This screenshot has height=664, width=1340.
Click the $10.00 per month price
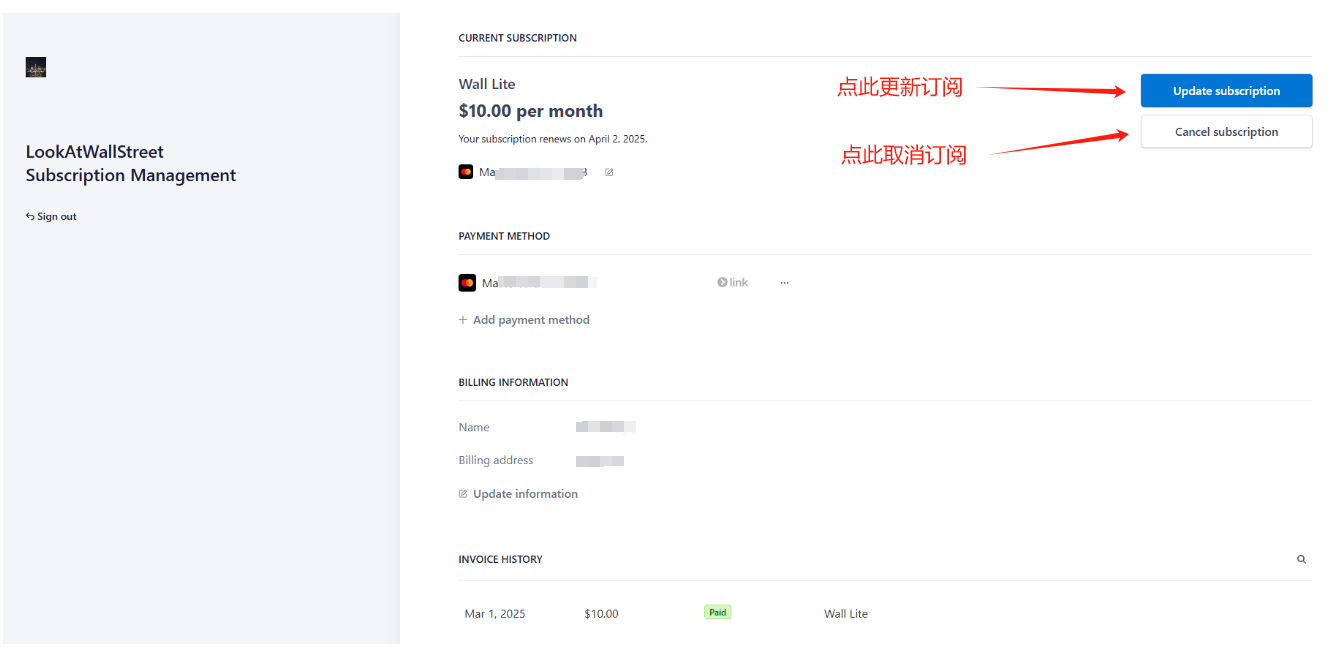531,111
